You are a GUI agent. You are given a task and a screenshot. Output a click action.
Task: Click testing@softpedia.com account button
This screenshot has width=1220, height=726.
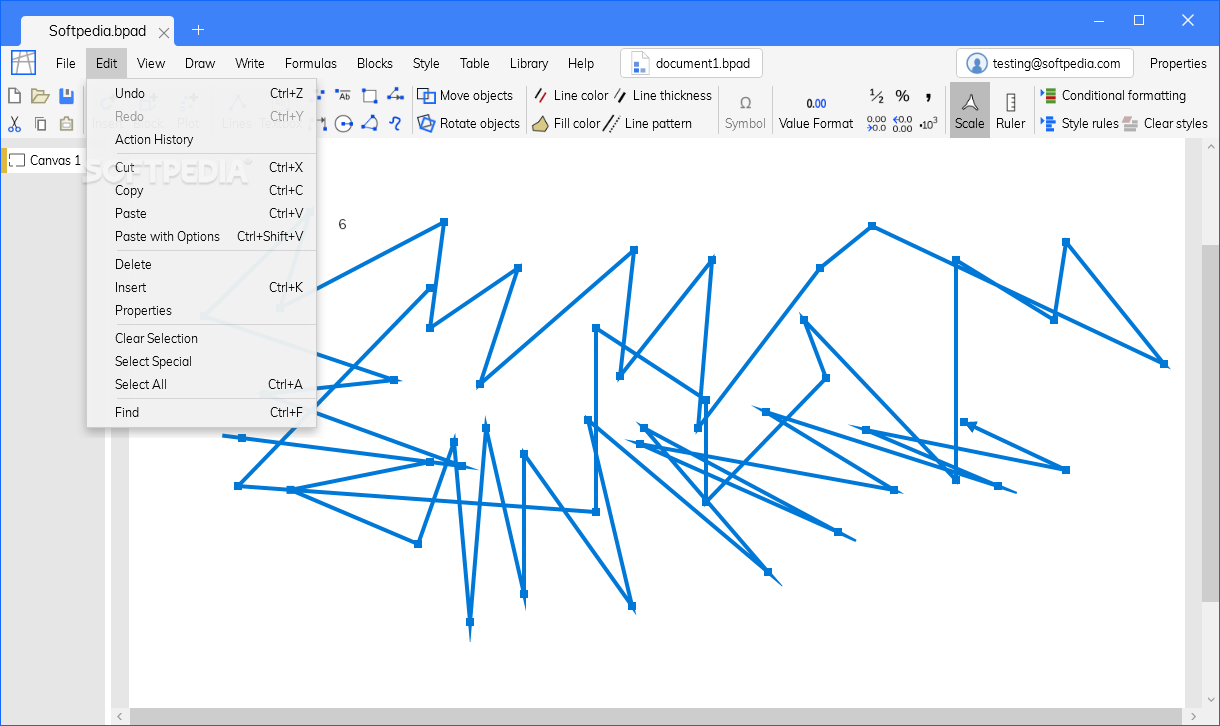coord(1045,63)
